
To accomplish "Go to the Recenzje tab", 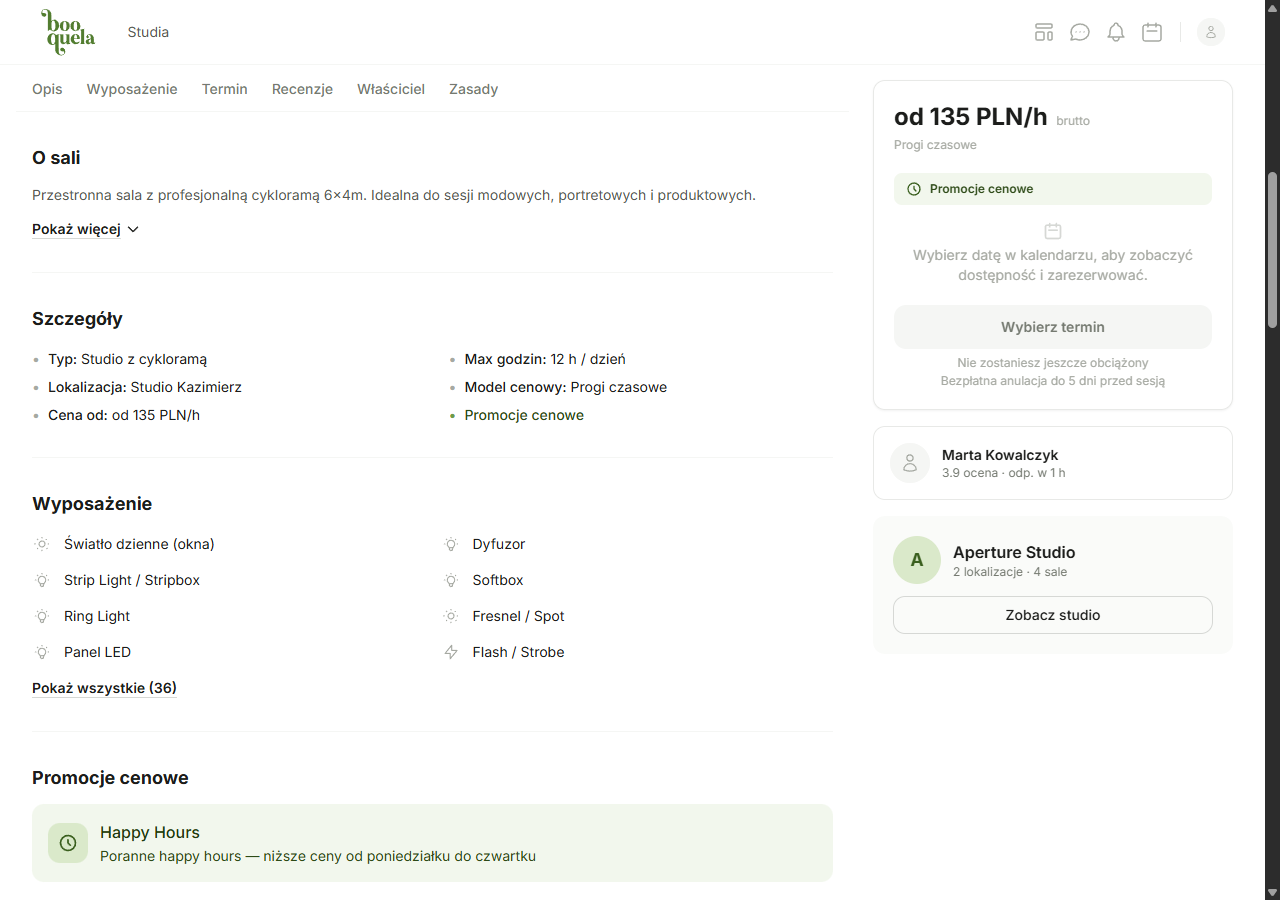I will point(302,89).
